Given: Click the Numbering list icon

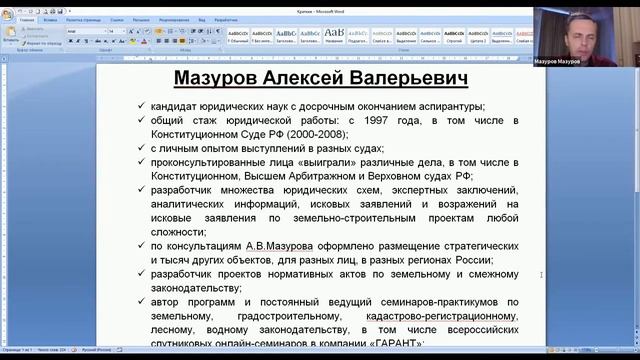Looking at the screenshot, I should (x=170, y=31).
